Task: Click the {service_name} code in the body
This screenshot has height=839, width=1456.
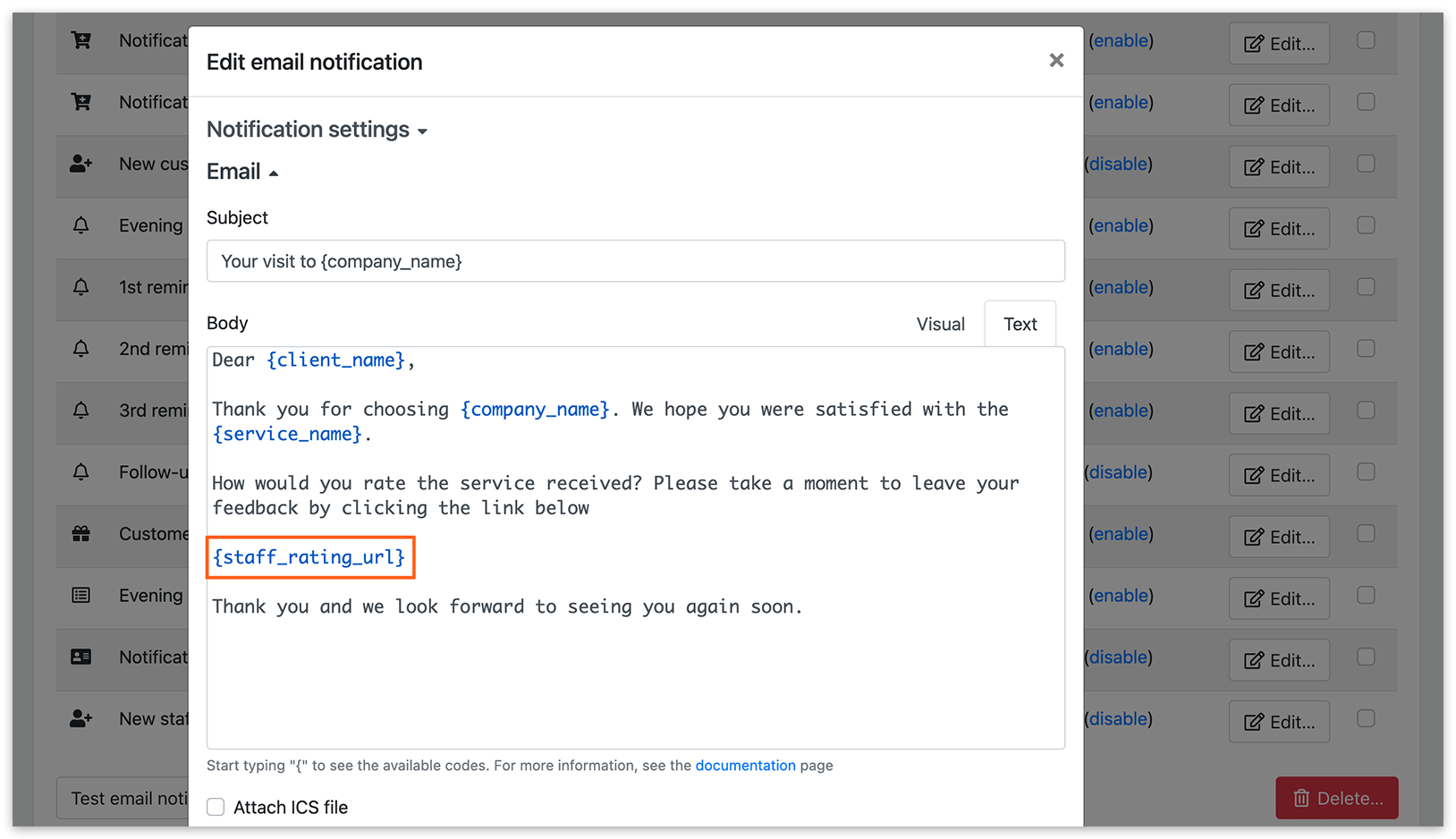Action: point(287,434)
